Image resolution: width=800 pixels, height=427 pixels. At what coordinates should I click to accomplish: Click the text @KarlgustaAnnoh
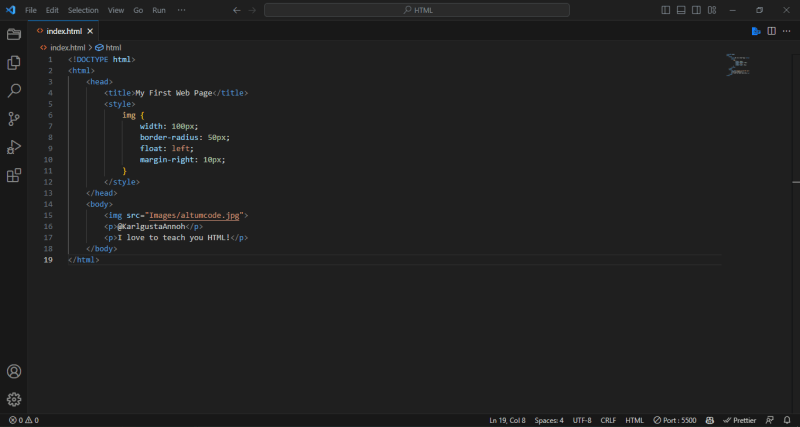point(151,227)
